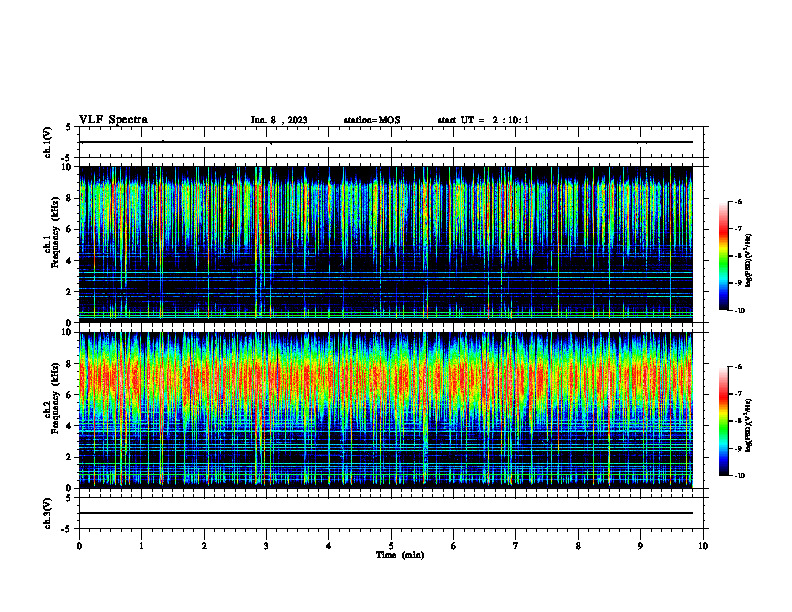
Task: Click the ch.1 voltage waveform trace
Action: (x=385, y=142)
